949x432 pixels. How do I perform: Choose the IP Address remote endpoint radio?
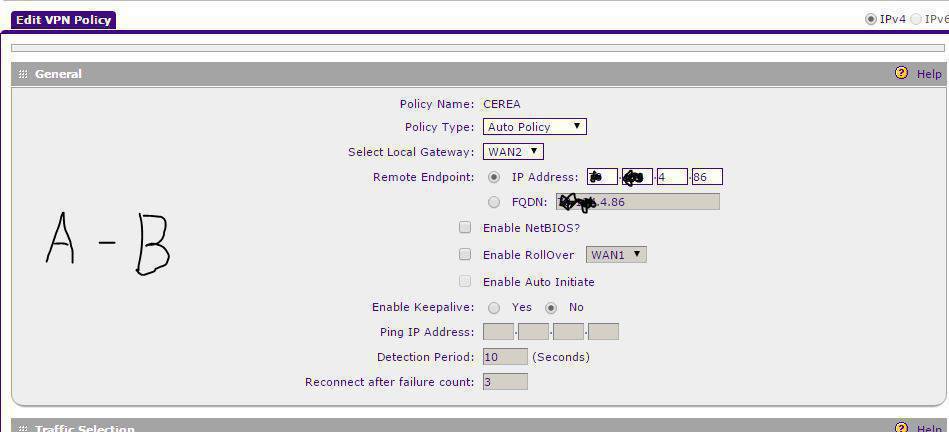pos(494,177)
